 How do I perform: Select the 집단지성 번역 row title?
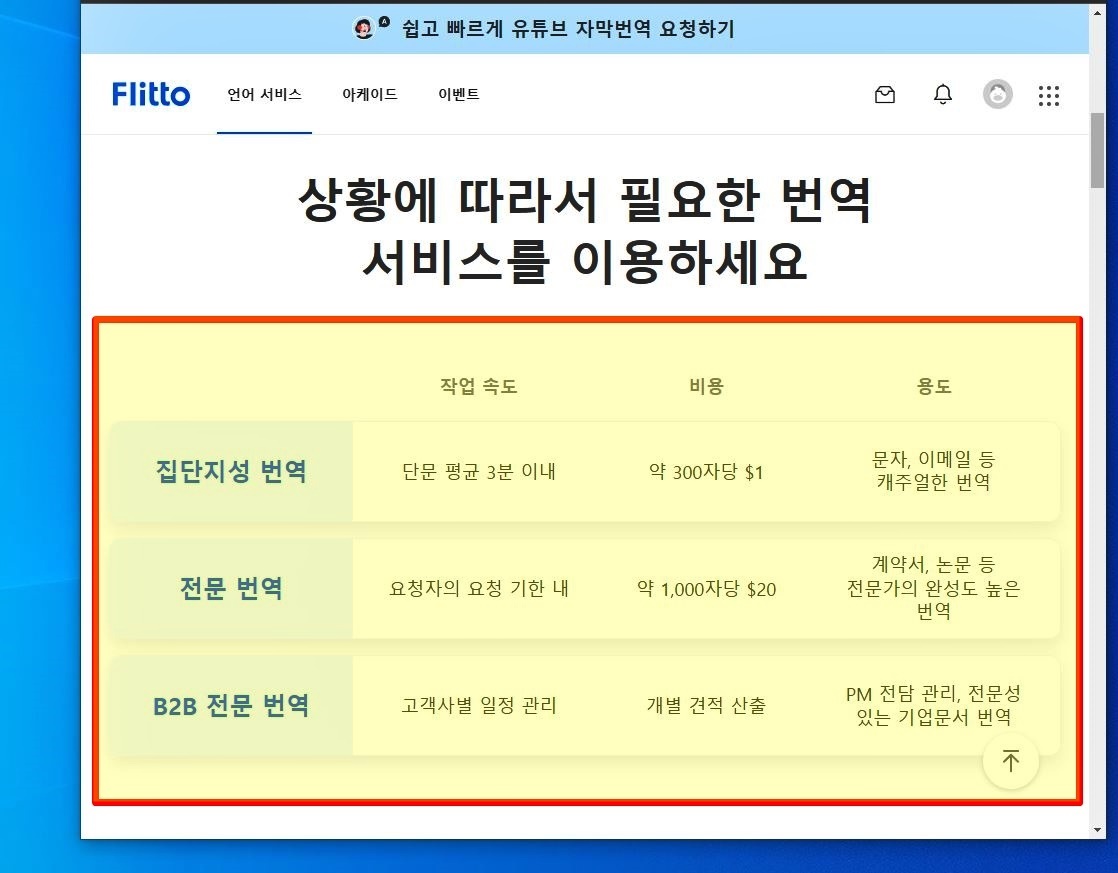point(231,471)
